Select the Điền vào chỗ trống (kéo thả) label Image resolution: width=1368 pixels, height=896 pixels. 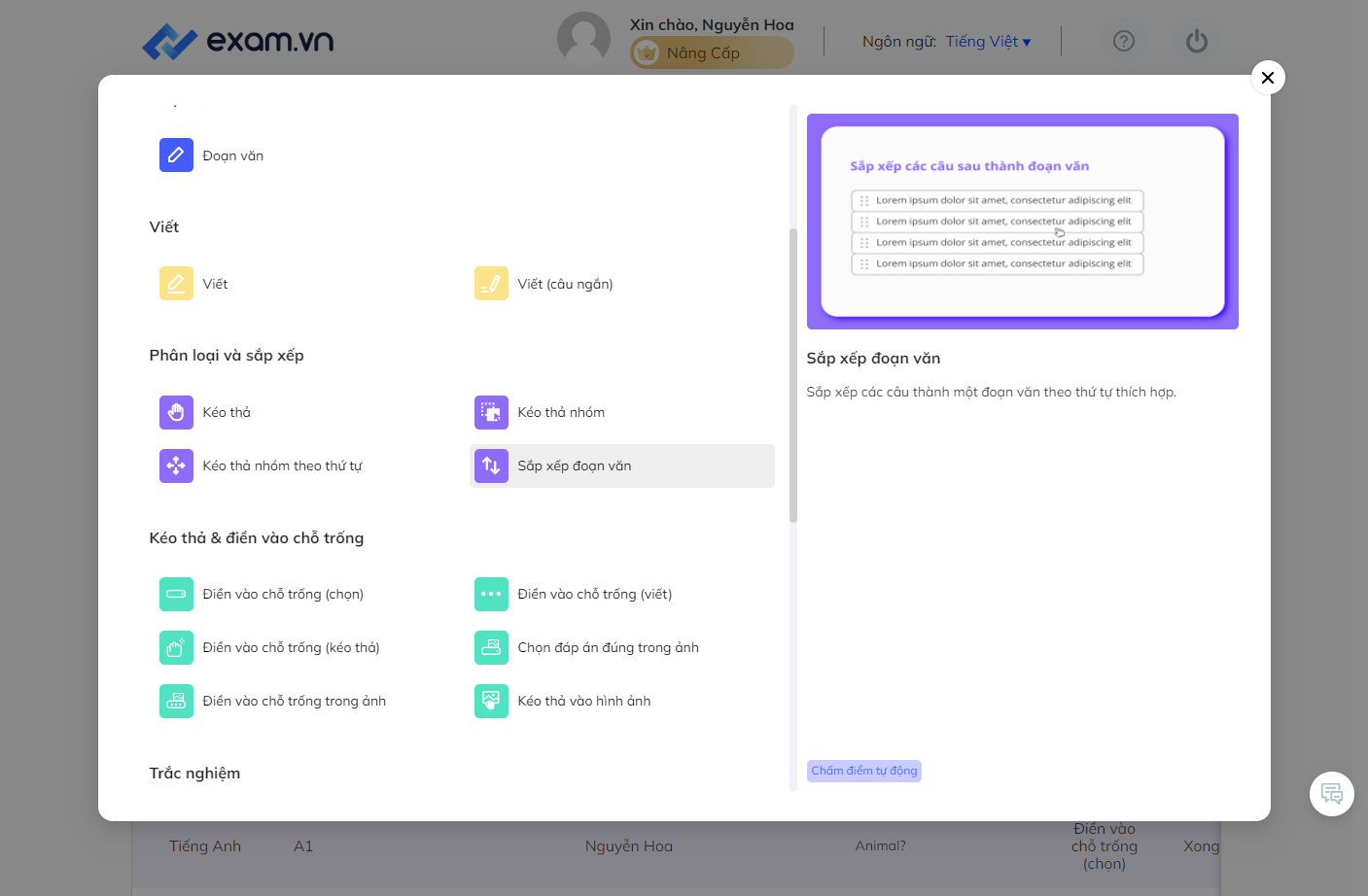click(x=292, y=647)
